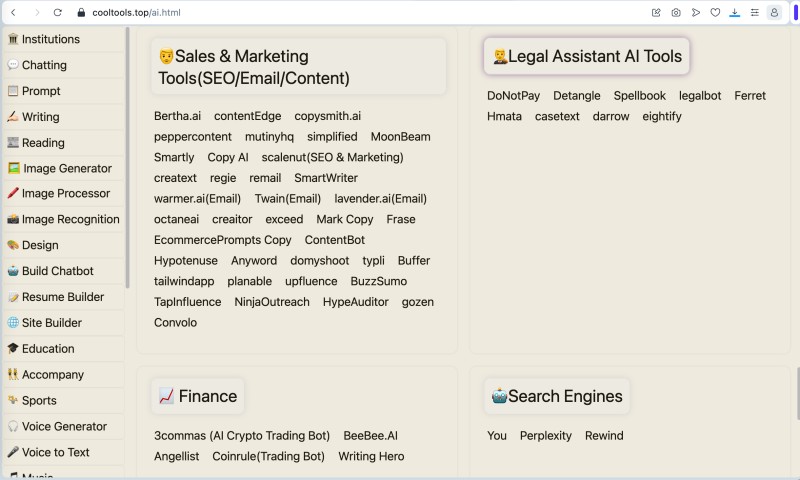Click the Sales & Marketing Tools heading
This screenshot has width=800, height=480.
click(x=298, y=67)
